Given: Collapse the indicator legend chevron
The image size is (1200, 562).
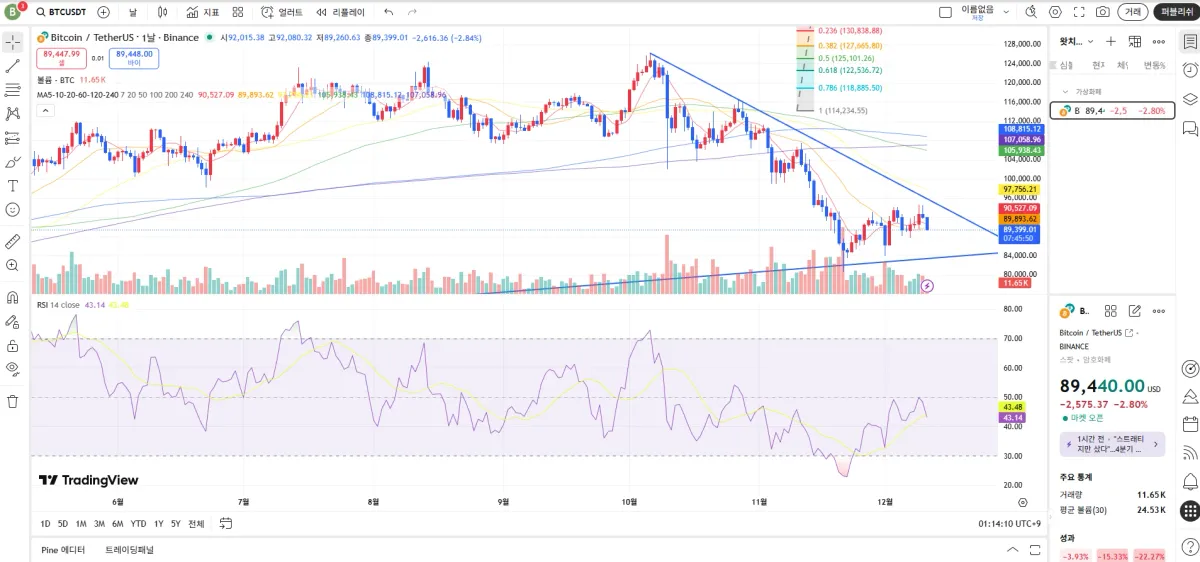Looking at the screenshot, I should [x=46, y=110].
